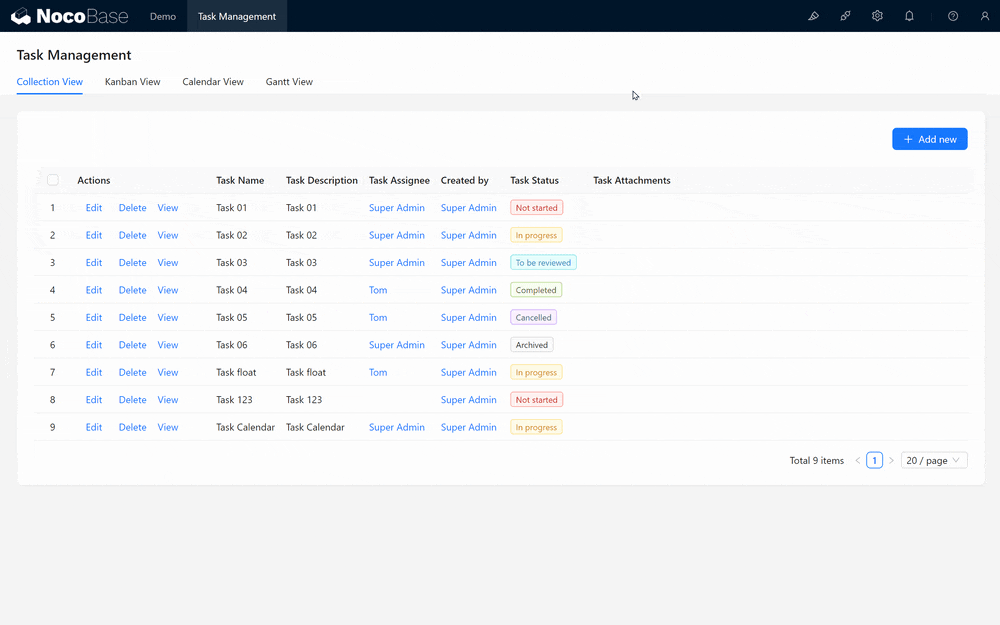Viewport: 1000px width, 625px height.
Task: Open the user profile icon
Action: pos(985,16)
